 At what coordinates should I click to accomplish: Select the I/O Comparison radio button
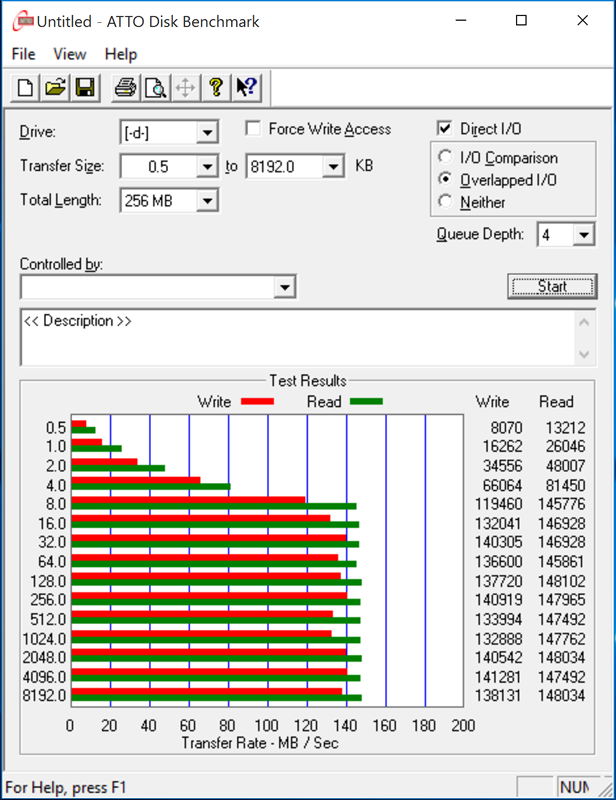click(x=445, y=157)
